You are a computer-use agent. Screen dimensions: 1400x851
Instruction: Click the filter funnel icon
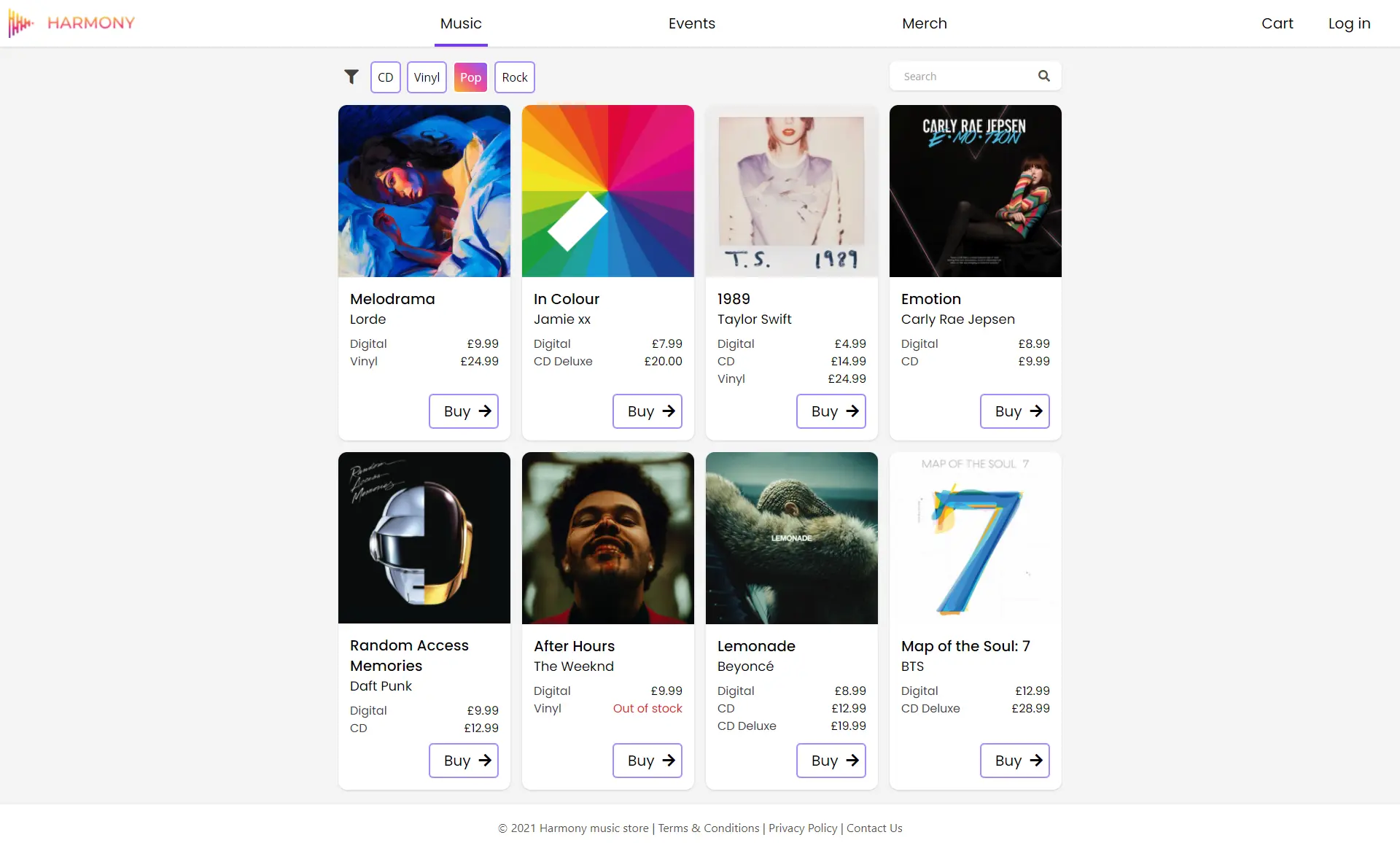351,77
